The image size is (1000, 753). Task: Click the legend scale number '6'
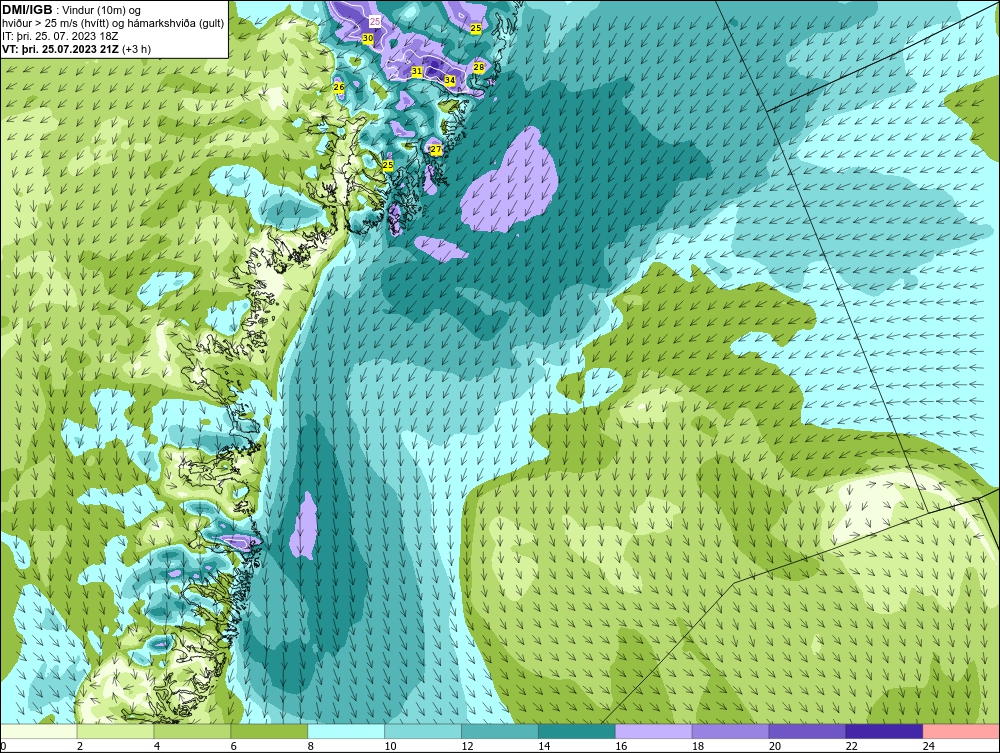point(233,746)
